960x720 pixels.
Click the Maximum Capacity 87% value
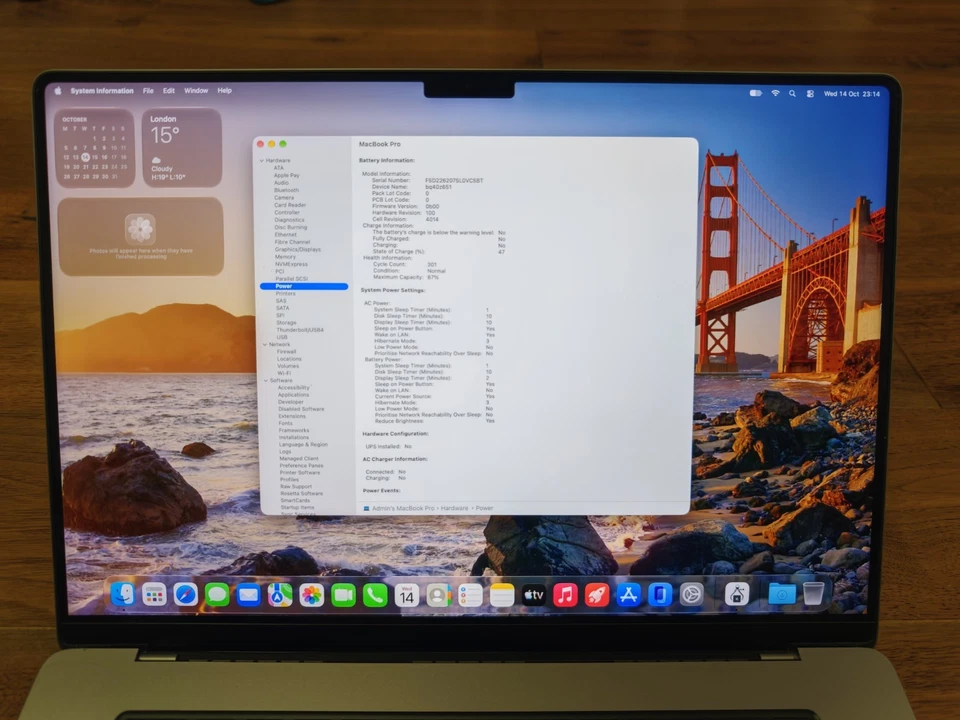pos(433,277)
